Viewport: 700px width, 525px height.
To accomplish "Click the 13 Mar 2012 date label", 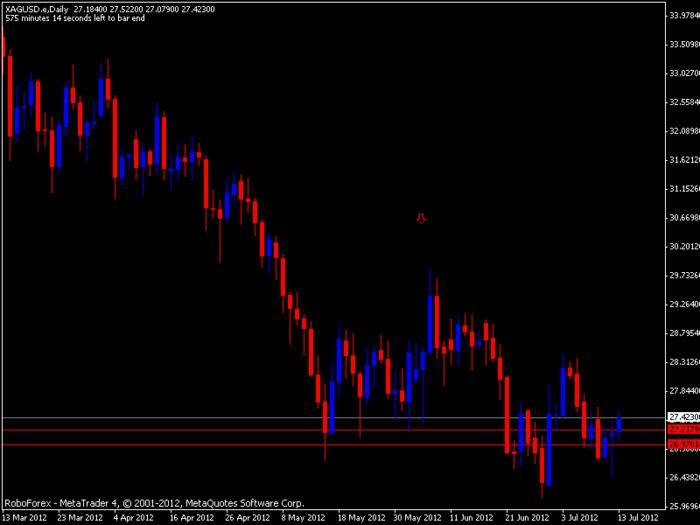I will [25, 518].
